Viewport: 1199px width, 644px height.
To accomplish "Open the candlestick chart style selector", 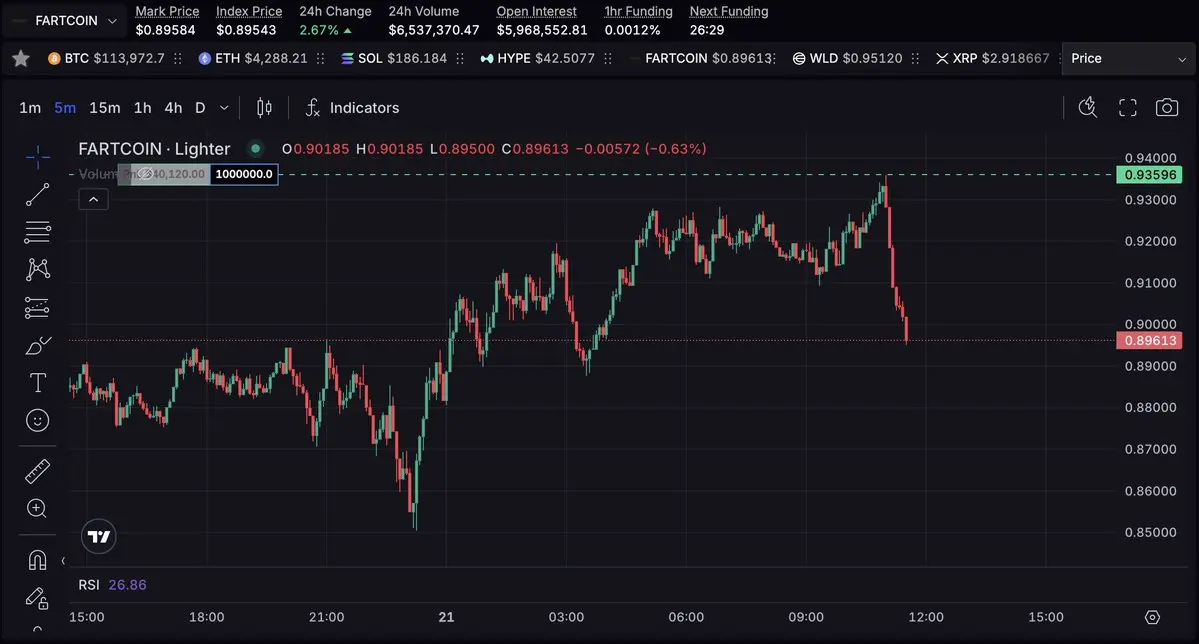I will click(264, 108).
